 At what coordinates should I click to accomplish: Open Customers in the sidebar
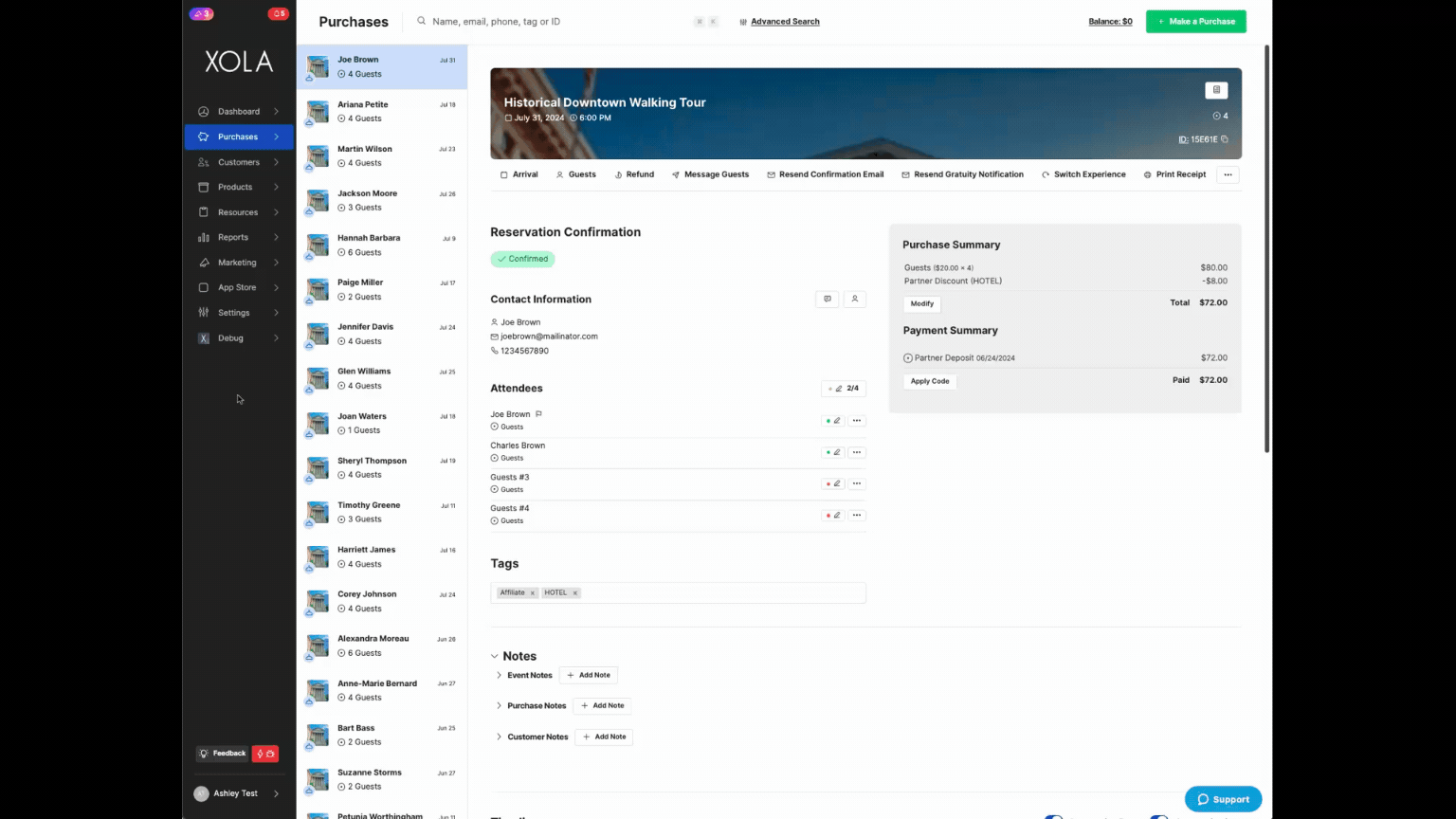tap(239, 162)
